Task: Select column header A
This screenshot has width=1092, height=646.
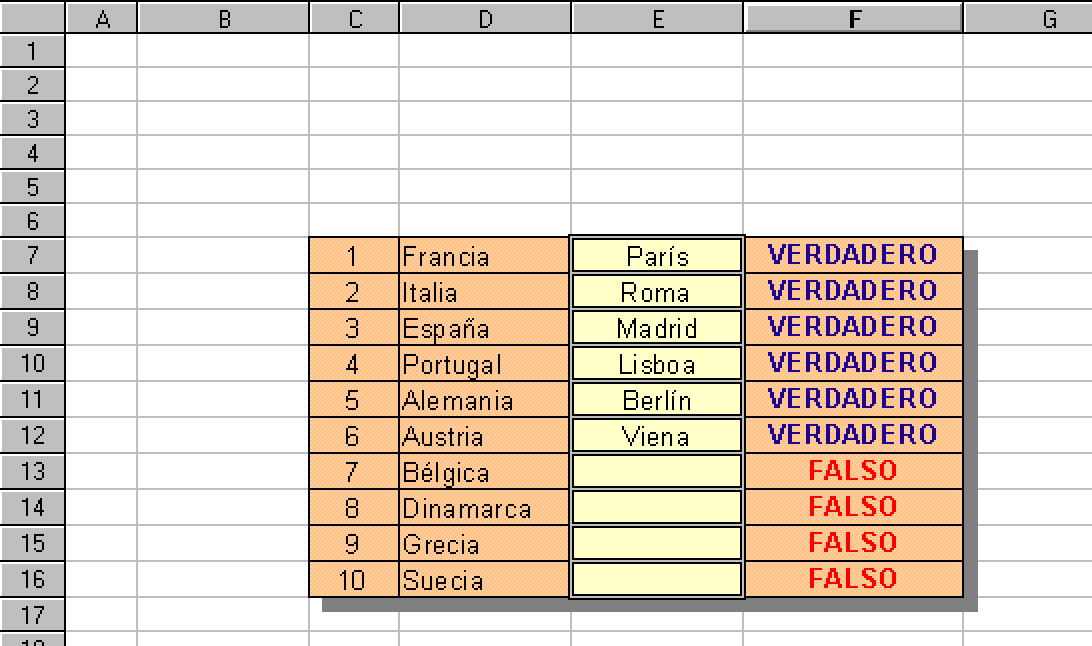Action: click(x=102, y=17)
